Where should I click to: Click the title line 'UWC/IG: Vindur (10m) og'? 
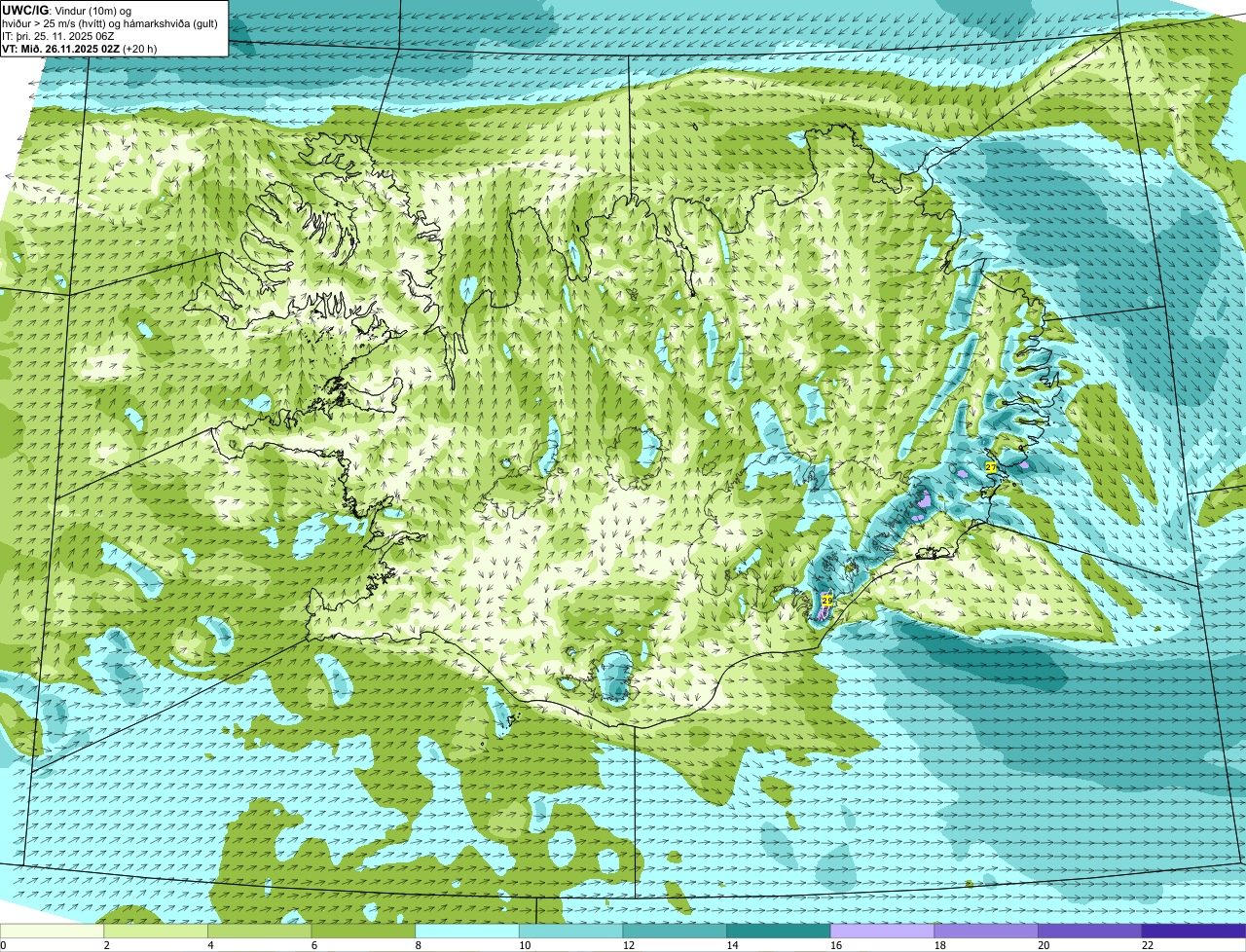tap(67, 10)
